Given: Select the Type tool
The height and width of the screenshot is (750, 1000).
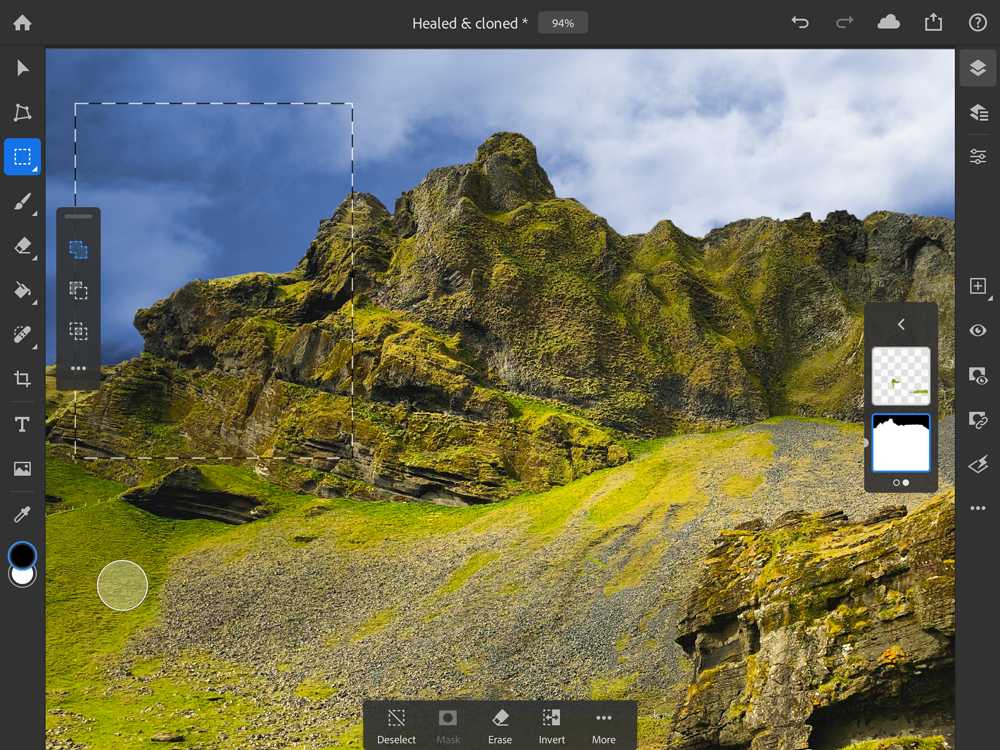Looking at the screenshot, I should point(22,425).
